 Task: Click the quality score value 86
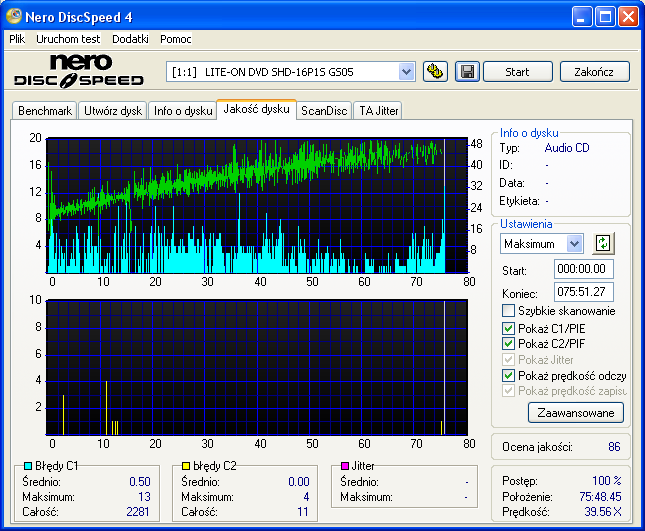[614, 447]
